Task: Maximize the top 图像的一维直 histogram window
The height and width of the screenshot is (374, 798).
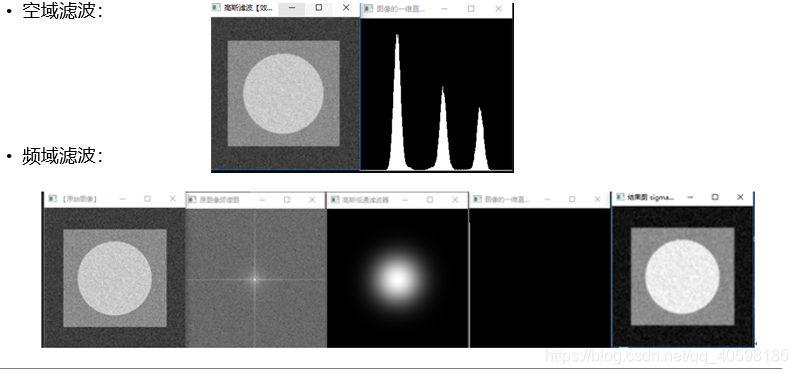Action: coord(471,9)
